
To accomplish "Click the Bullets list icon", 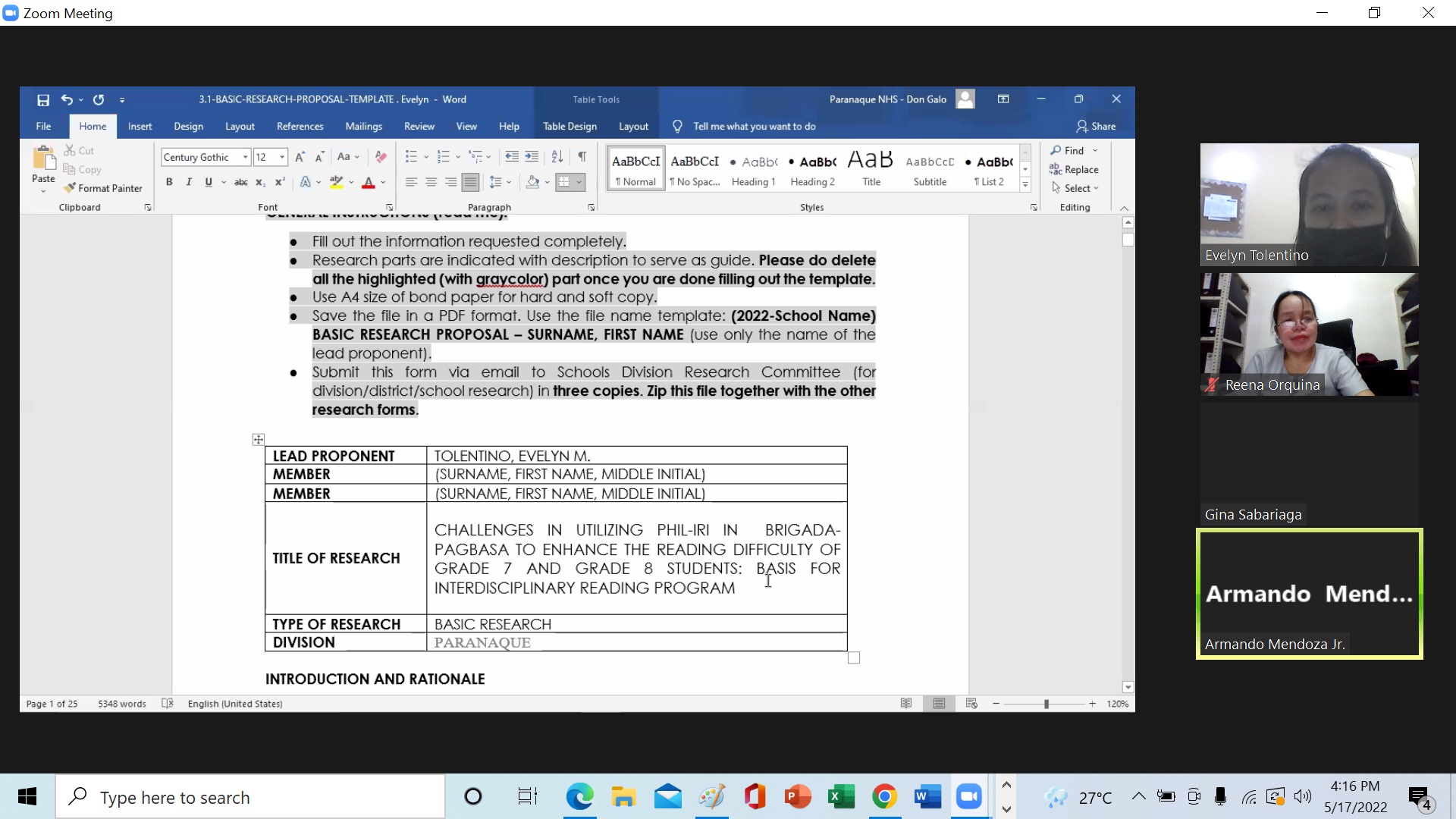I will pos(411,157).
